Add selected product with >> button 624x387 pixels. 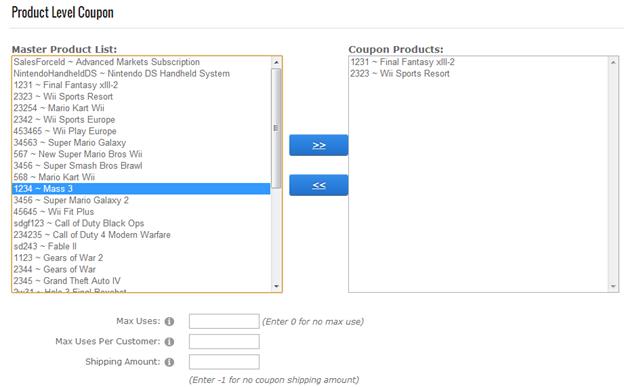pos(318,145)
